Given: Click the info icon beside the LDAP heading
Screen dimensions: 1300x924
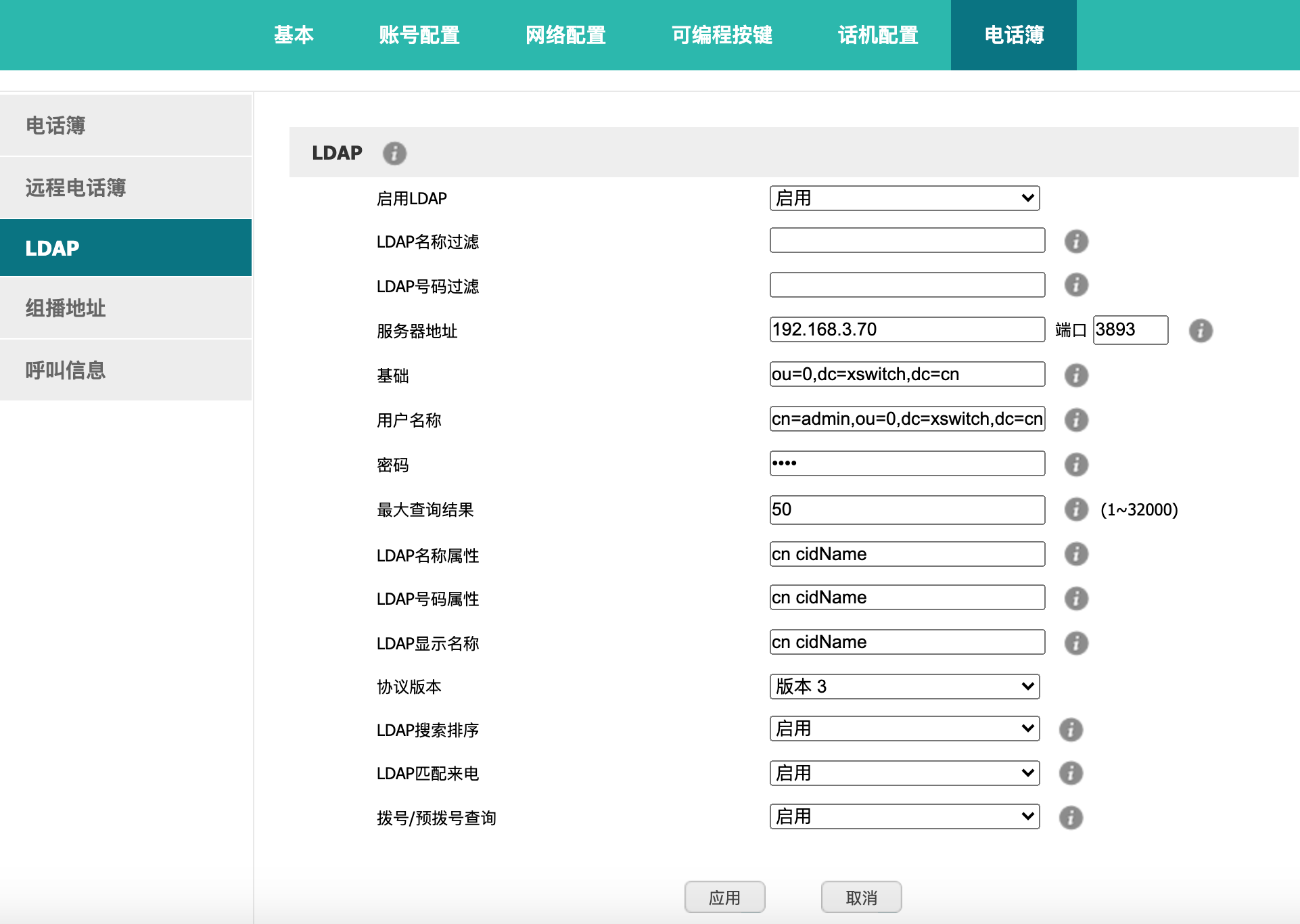Looking at the screenshot, I should [394, 154].
